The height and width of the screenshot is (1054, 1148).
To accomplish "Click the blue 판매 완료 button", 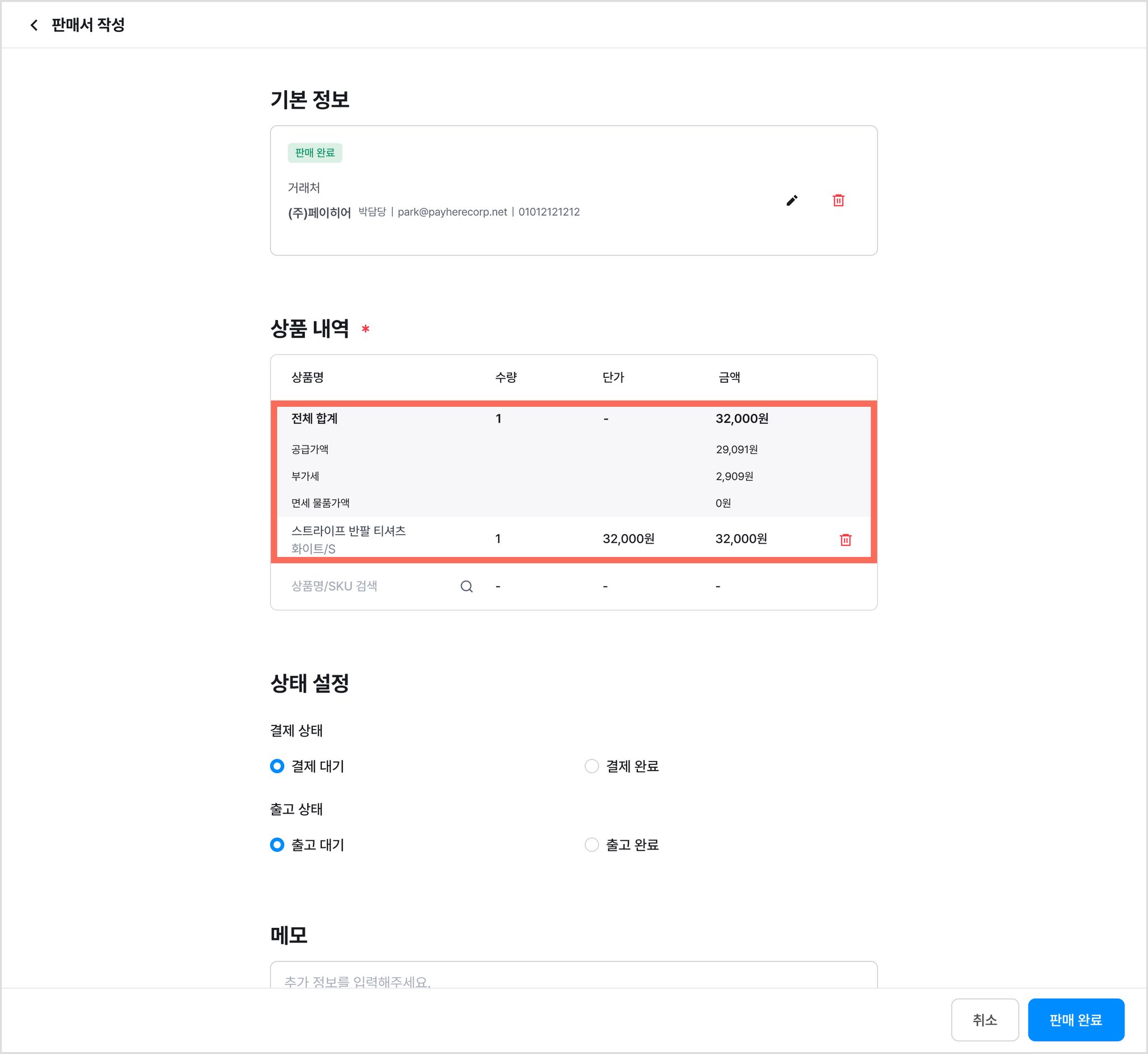I will (1076, 1020).
